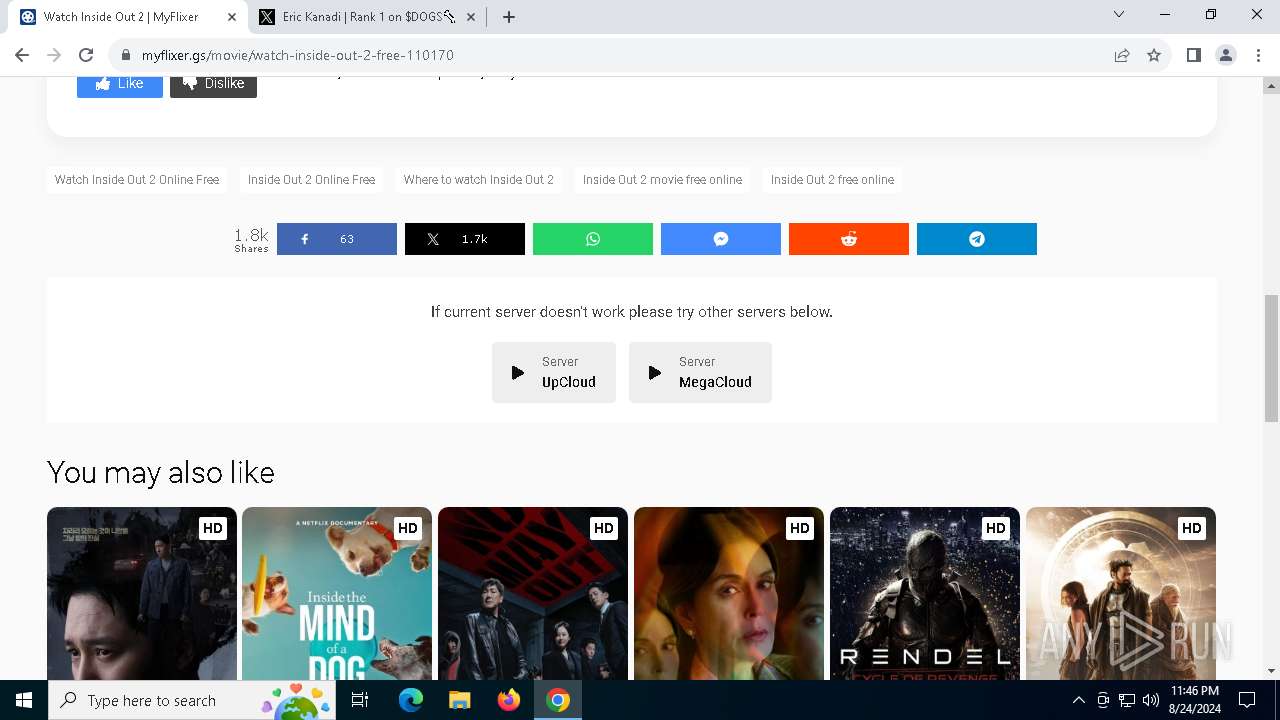Share via the WhatsApp button
1280x720 pixels.
(x=593, y=239)
